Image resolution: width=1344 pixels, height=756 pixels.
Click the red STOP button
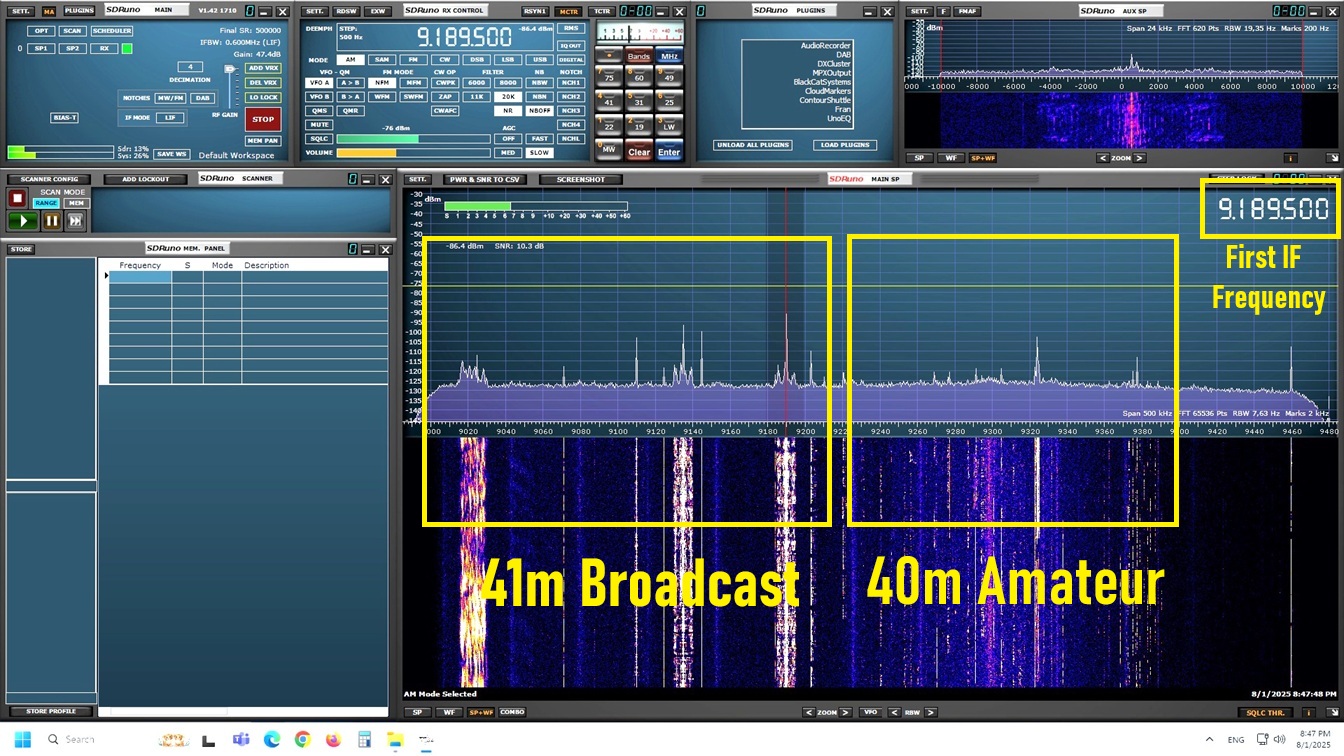(262, 119)
